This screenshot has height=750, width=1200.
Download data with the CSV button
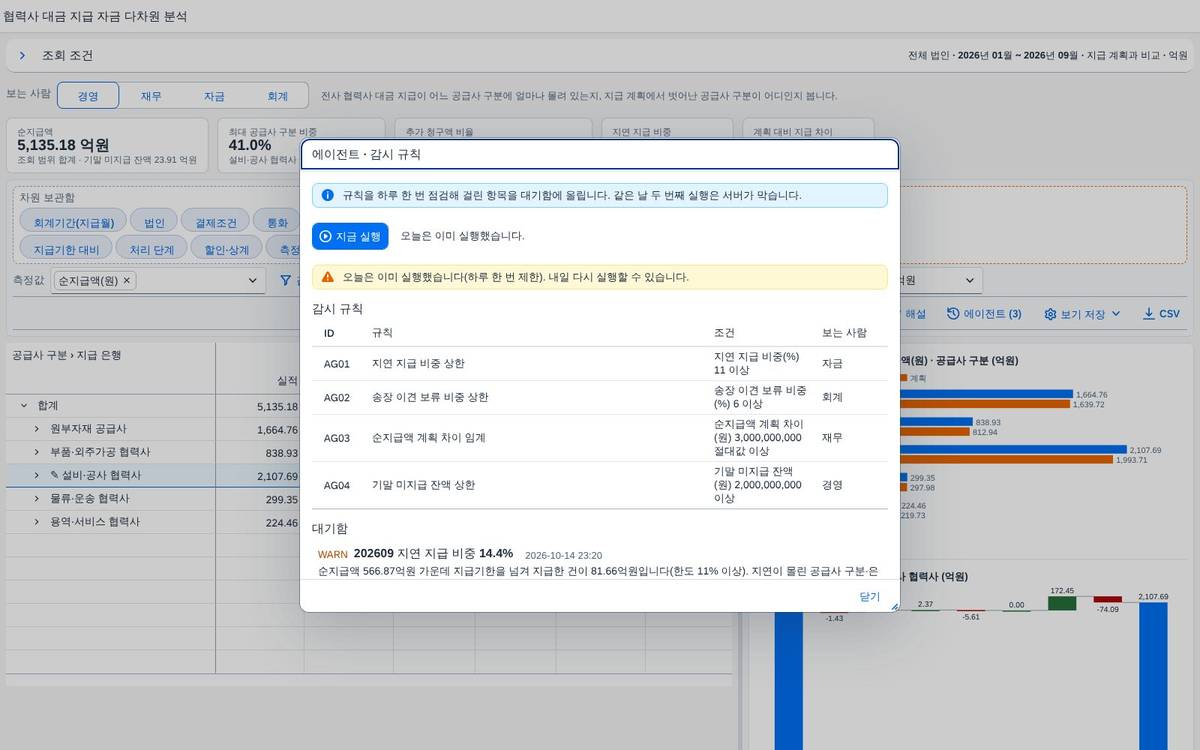[1161, 314]
